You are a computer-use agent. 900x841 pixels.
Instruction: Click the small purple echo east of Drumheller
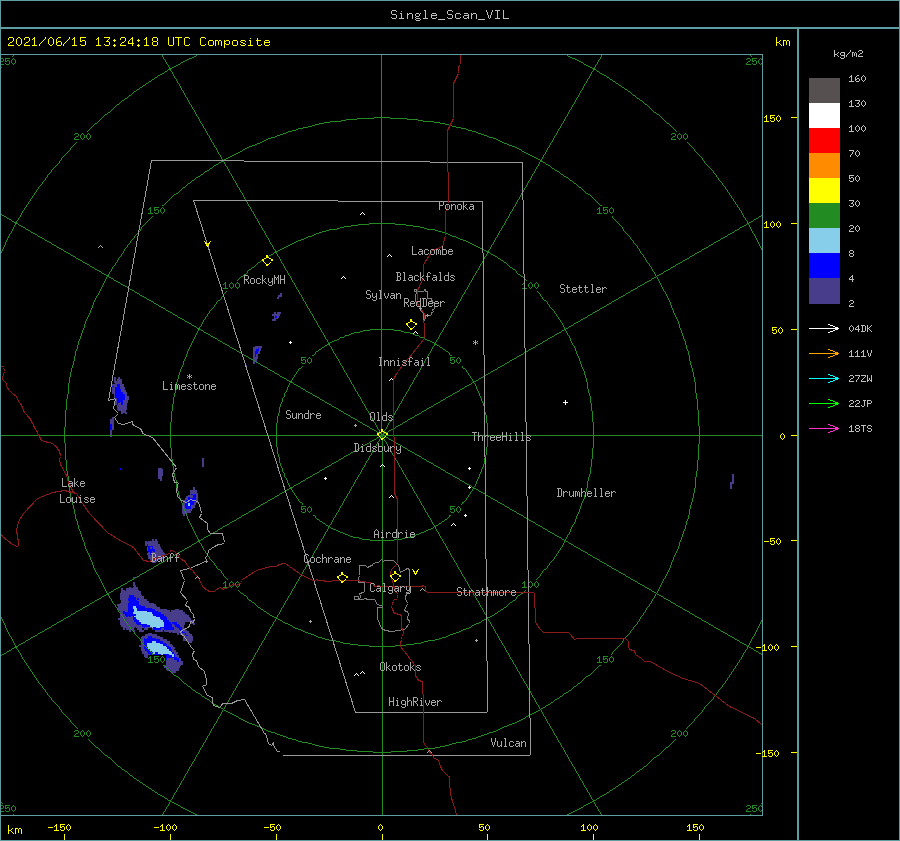[732, 481]
